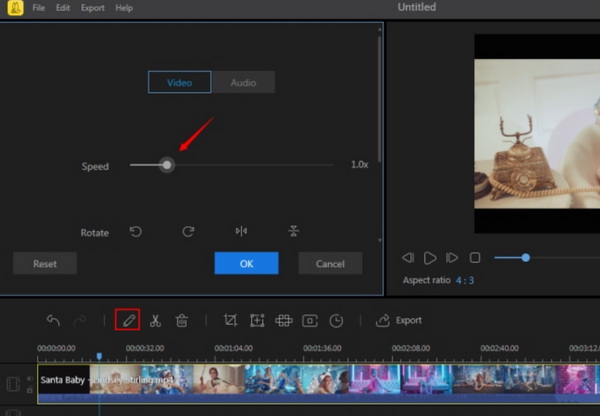Flip video vertically

294,232
